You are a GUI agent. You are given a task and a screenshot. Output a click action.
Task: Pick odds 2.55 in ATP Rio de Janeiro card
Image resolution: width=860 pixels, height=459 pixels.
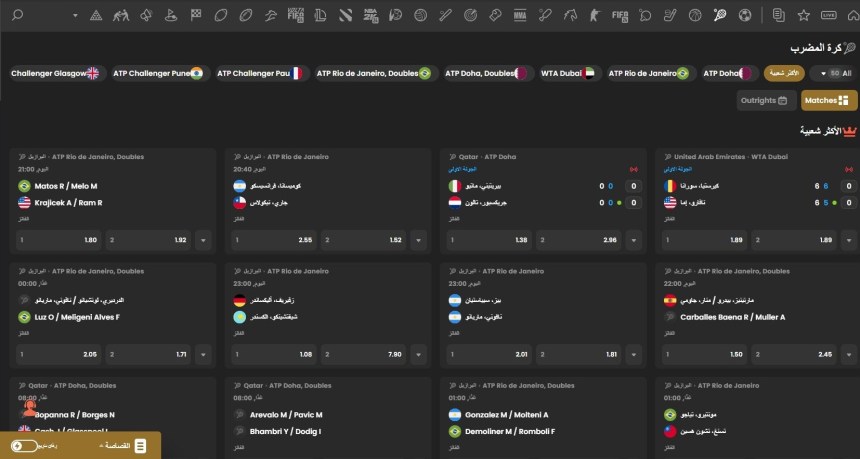click(274, 240)
